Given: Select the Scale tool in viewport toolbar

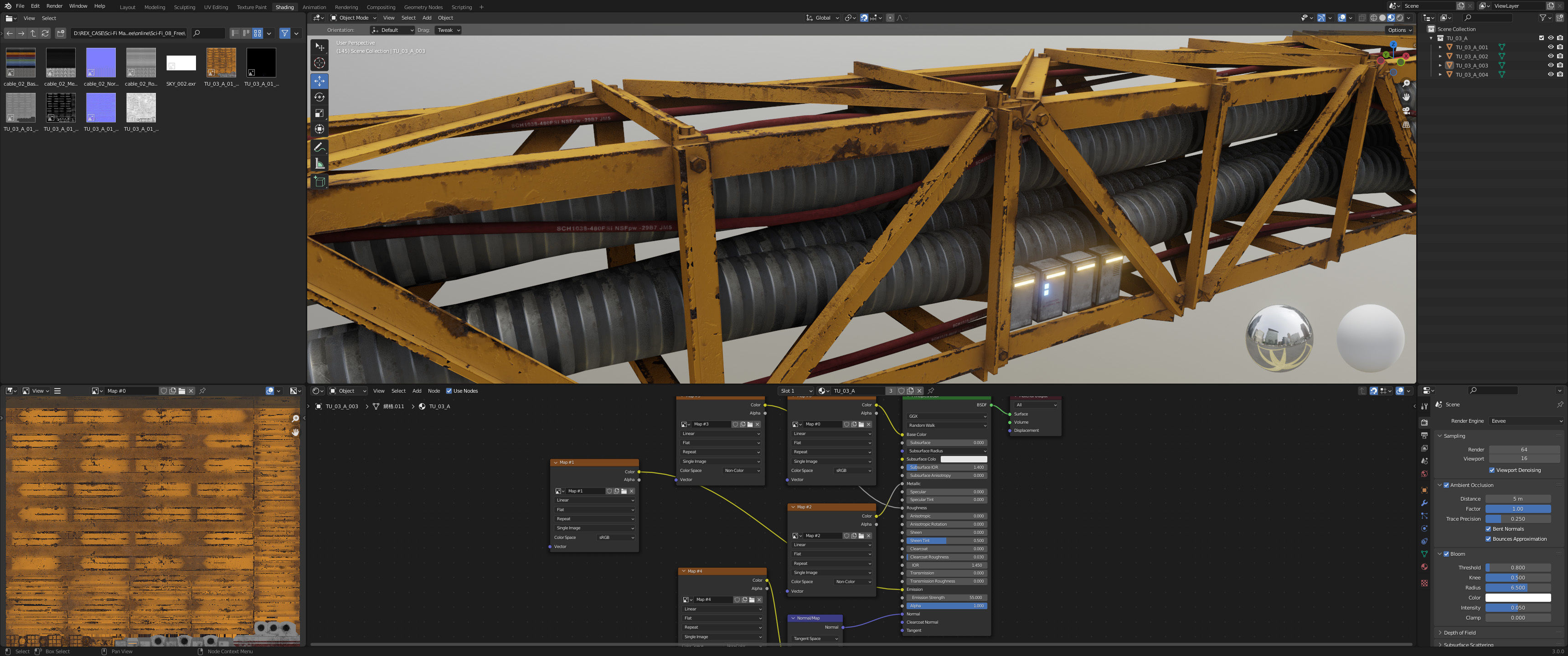Looking at the screenshot, I should 319,113.
